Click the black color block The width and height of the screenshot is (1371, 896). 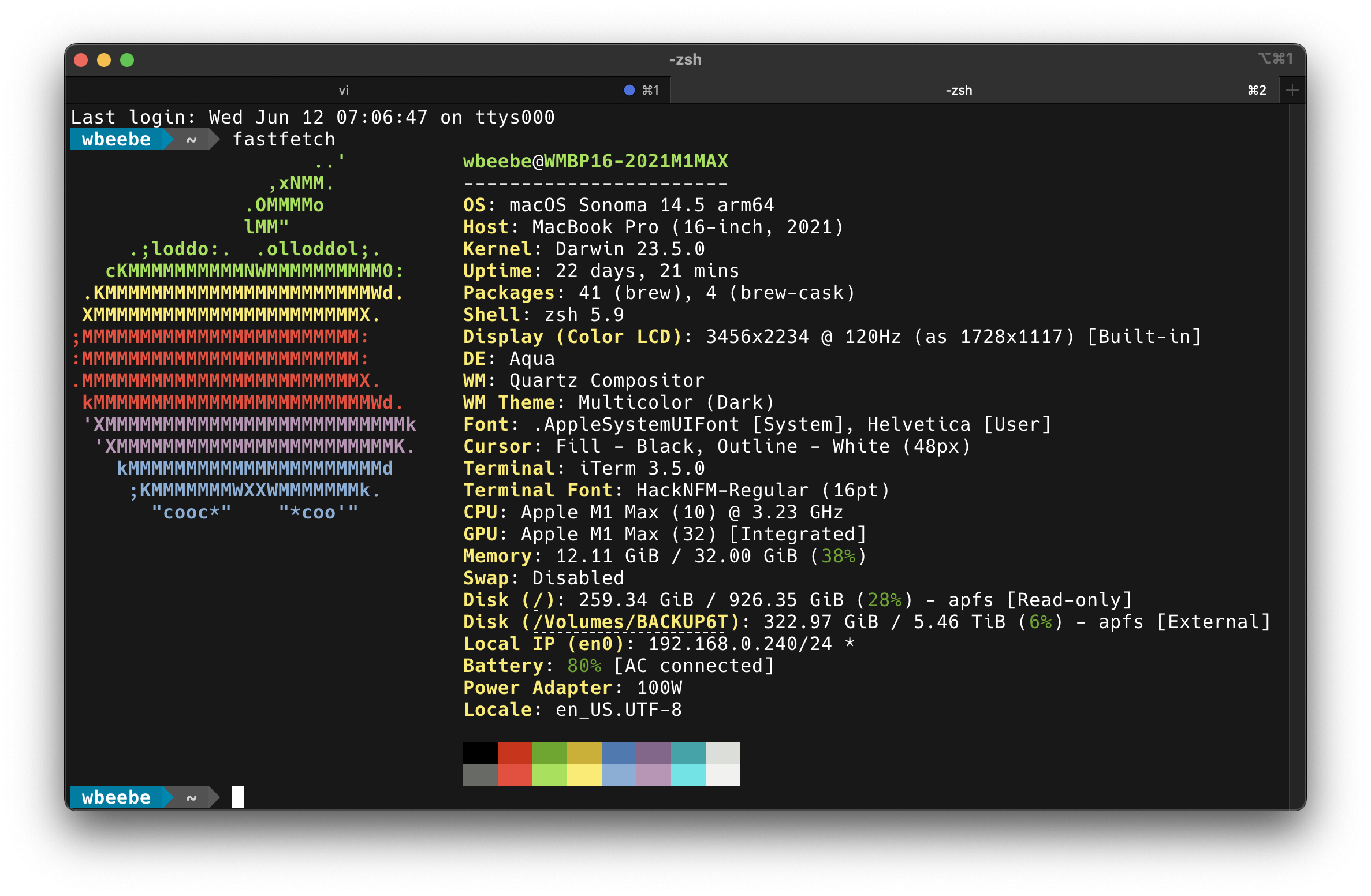tap(480, 753)
